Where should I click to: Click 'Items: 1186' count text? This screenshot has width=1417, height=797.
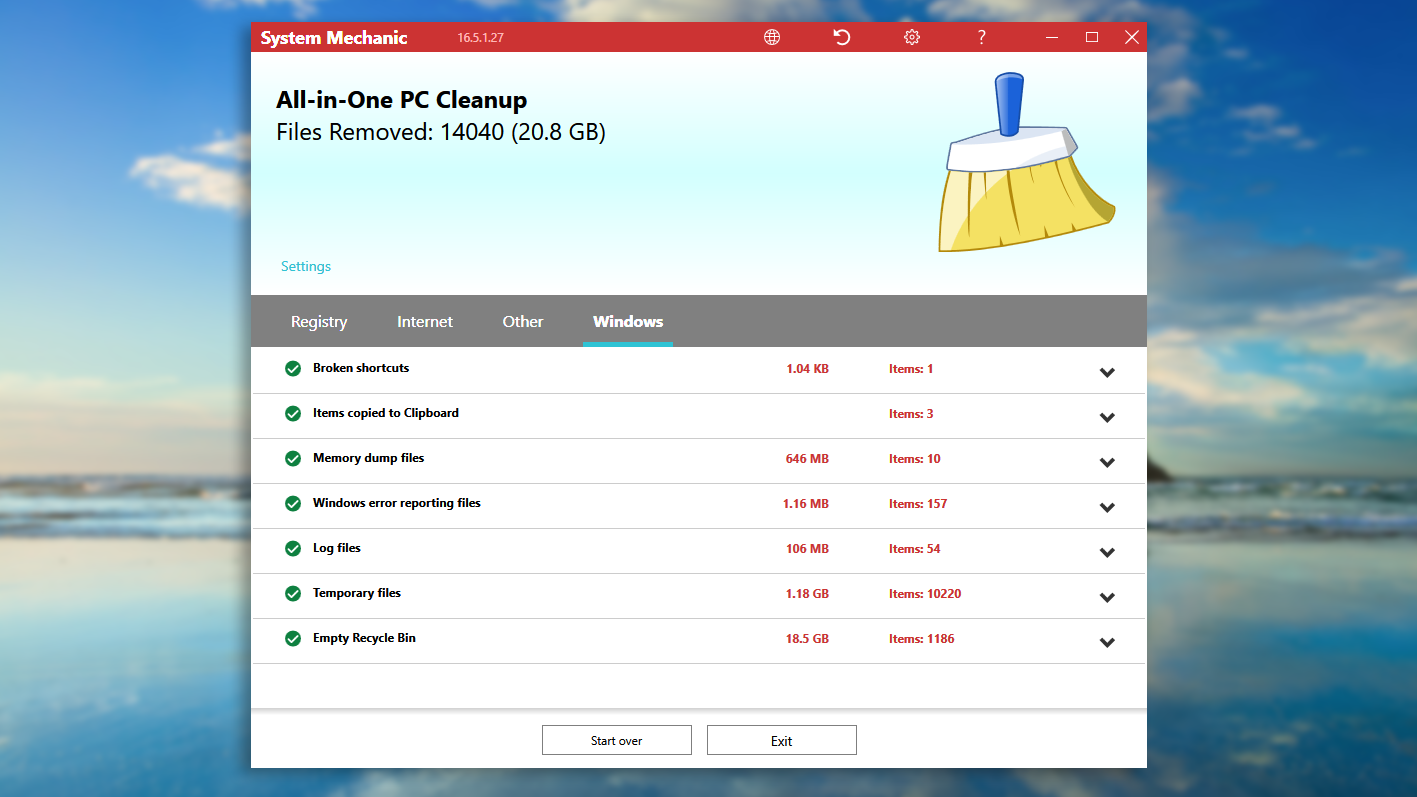[x=922, y=639]
